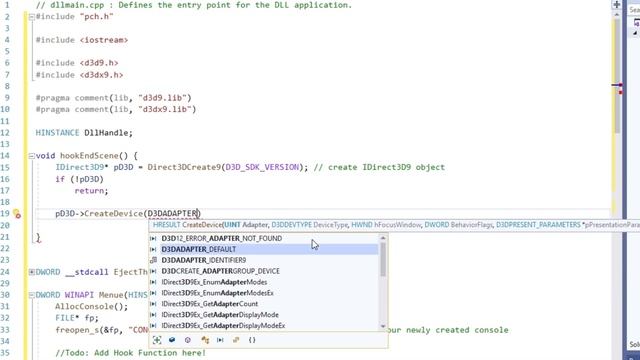Screen dimensions: 640x360
Task: Toggle the macros IntelliSense filter icon
Action: tap(220, 340)
